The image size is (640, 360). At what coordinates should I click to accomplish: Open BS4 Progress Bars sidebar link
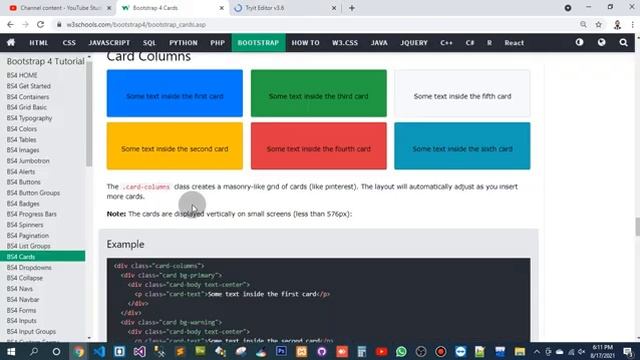point(31,214)
